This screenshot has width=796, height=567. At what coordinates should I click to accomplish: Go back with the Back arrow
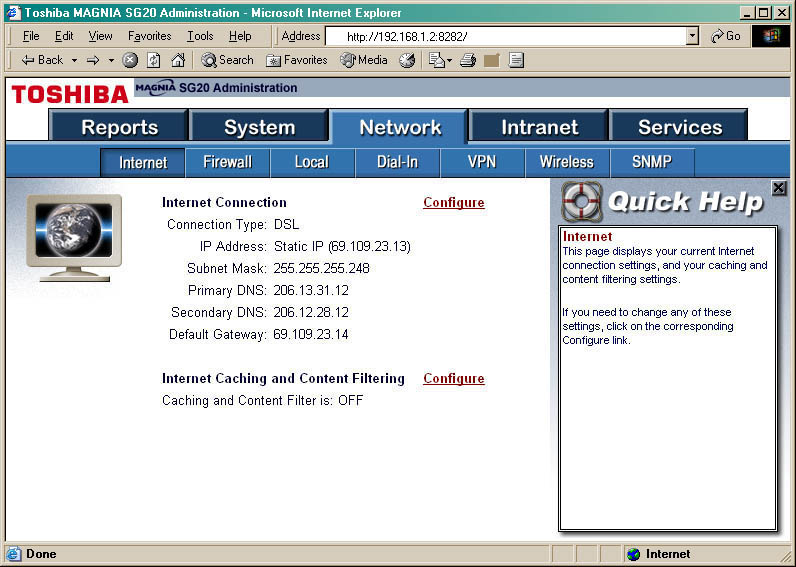(42, 60)
